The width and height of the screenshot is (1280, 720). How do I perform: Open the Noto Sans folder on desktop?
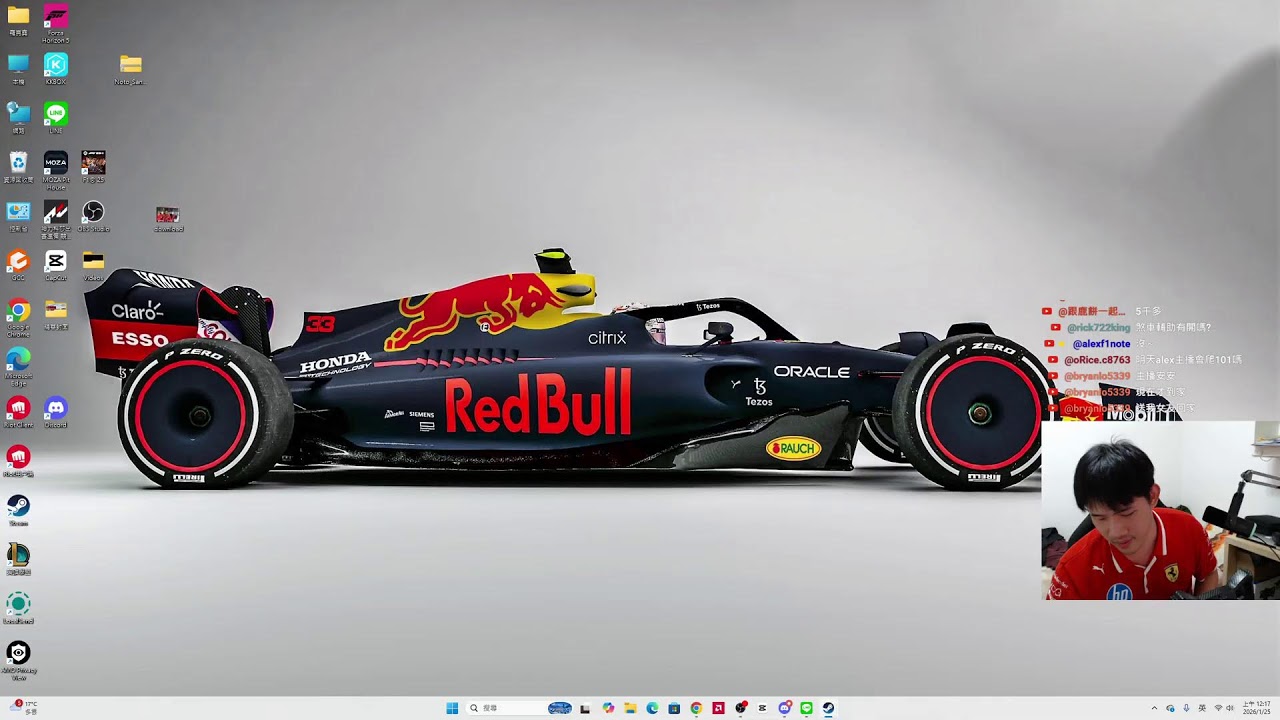coord(130,69)
